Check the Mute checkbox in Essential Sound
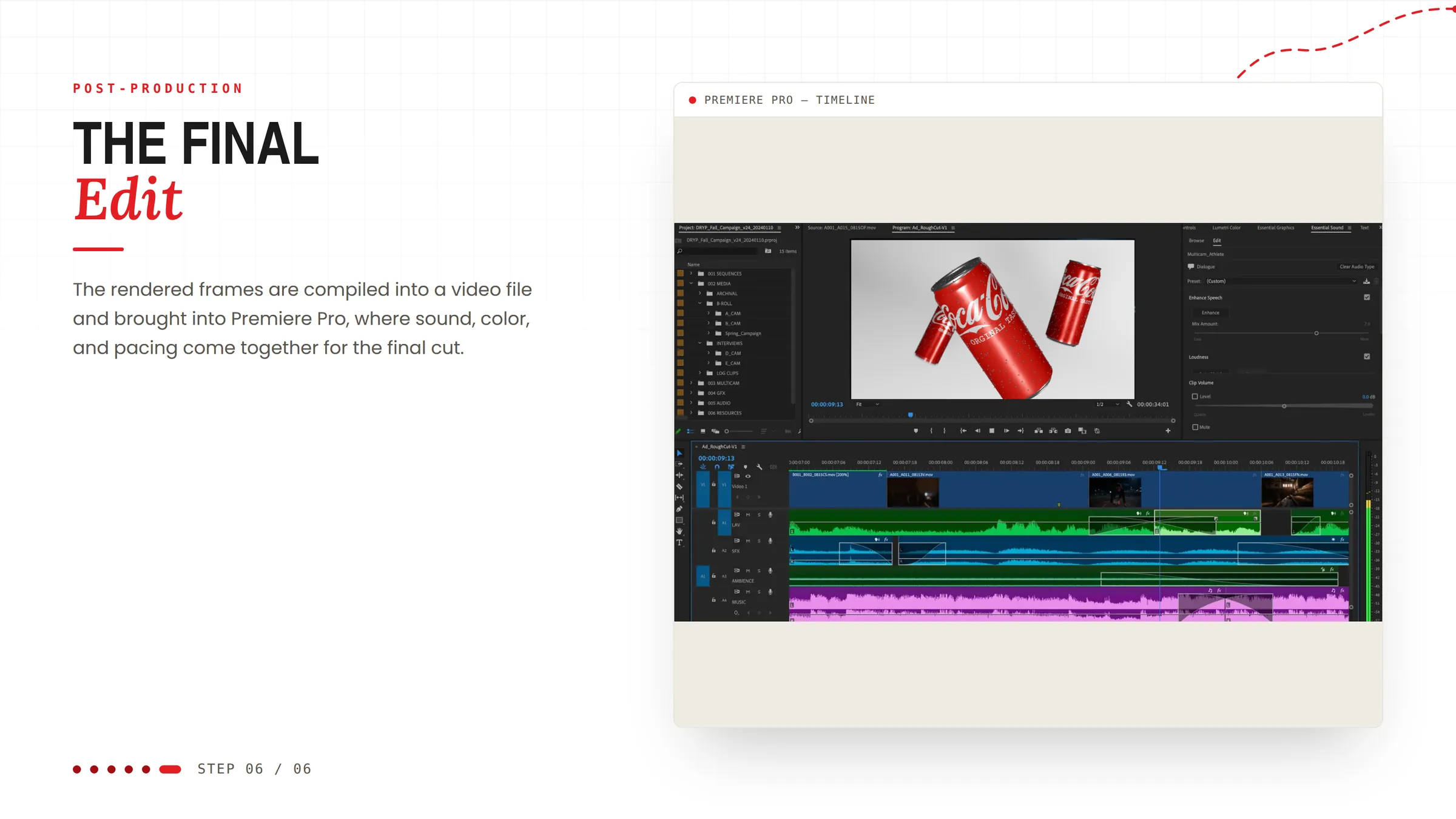The height and width of the screenshot is (819, 1456). [x=1195, y=427]
